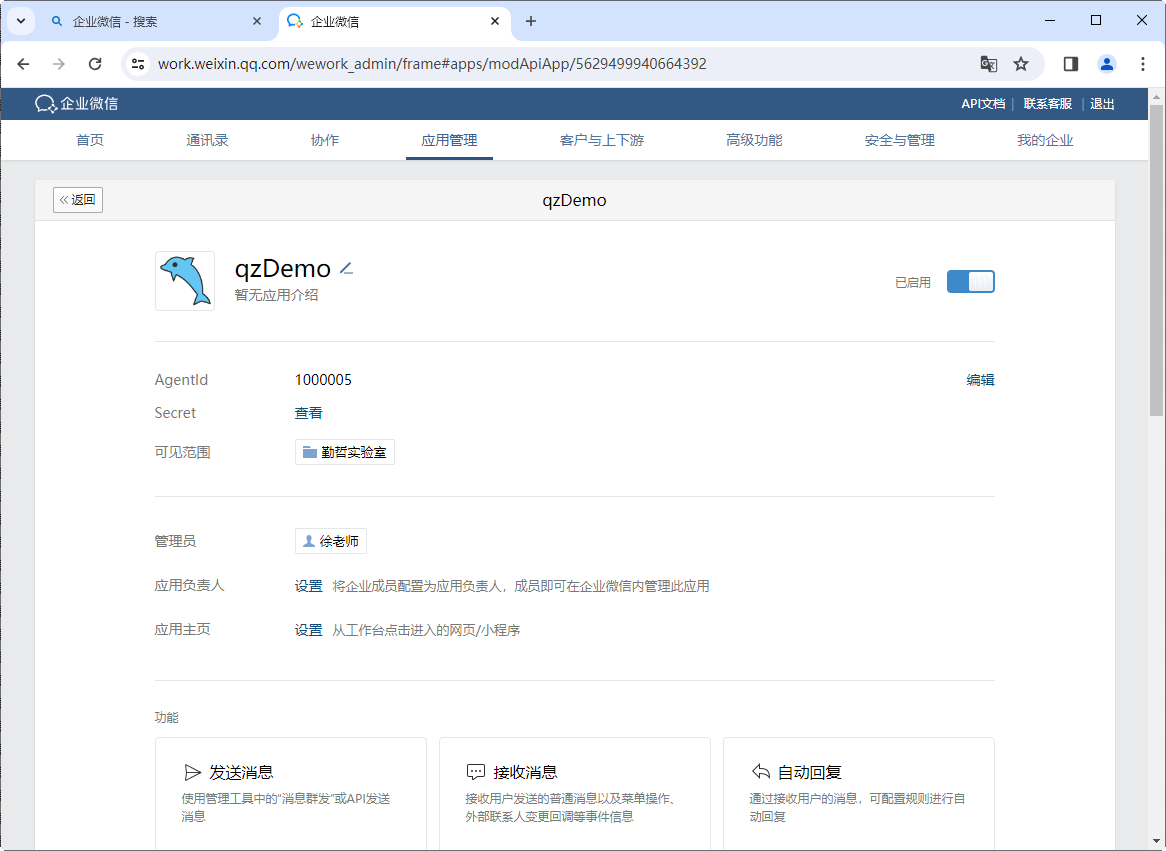Open the browser side panel icon
The height and width of the screenshot is (851, 1166).
(x=1071, y=64)
